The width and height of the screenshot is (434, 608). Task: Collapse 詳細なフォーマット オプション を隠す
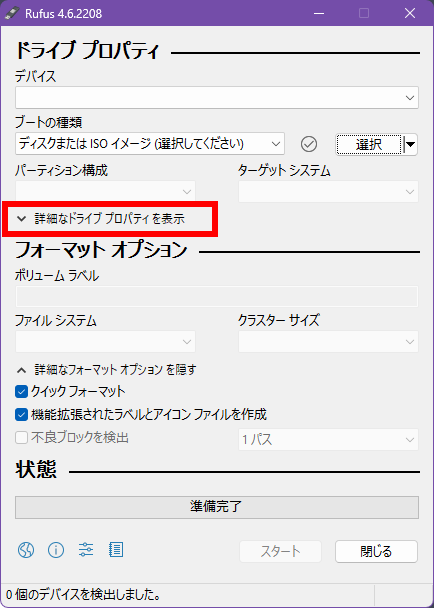pos(106,370)
